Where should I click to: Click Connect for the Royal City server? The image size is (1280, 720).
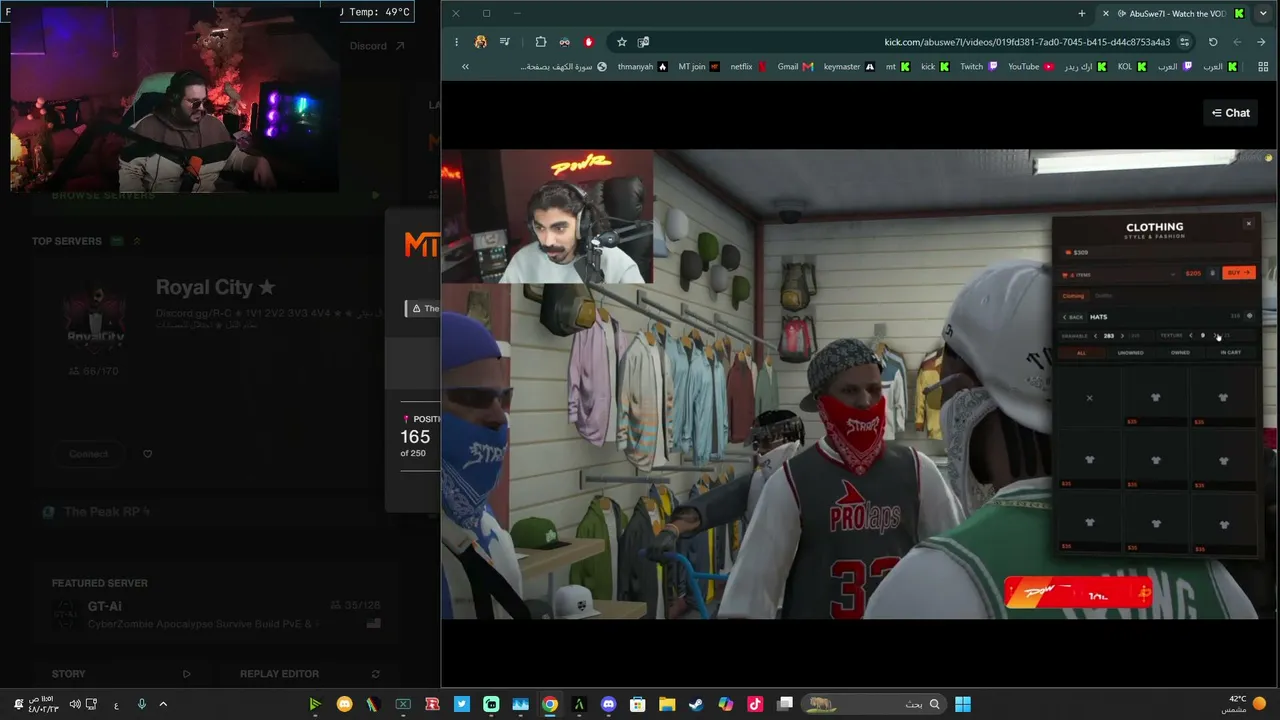[x=89, y=454]
